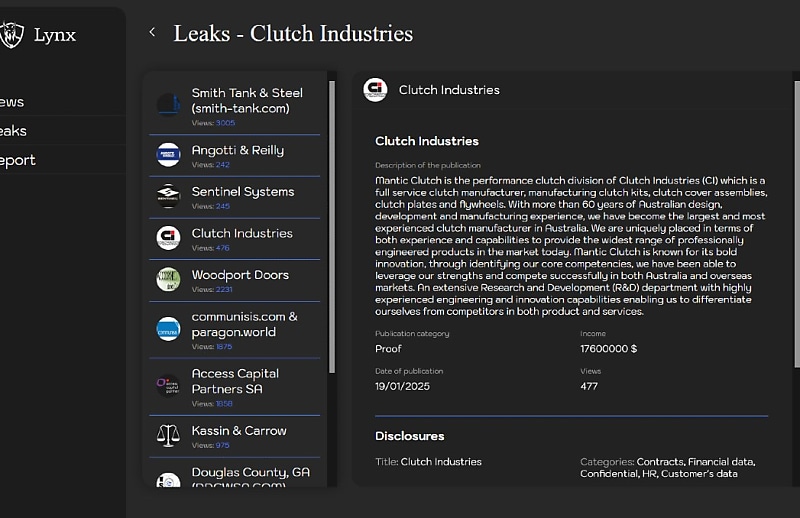Go back using the left chevron arrow
This screenshot has height=518, width=800.
[152, 32]
